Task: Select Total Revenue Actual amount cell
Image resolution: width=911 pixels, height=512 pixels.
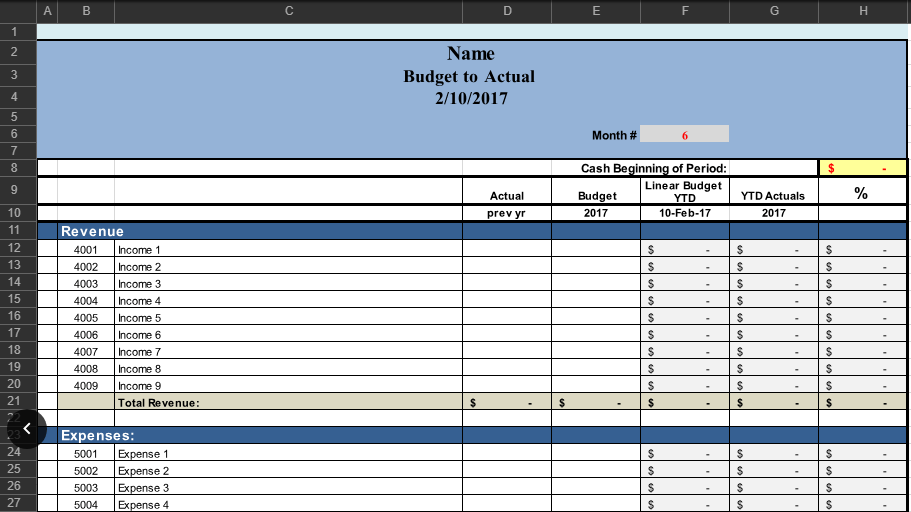Action: pyautogui.click(x=507, y=403)
